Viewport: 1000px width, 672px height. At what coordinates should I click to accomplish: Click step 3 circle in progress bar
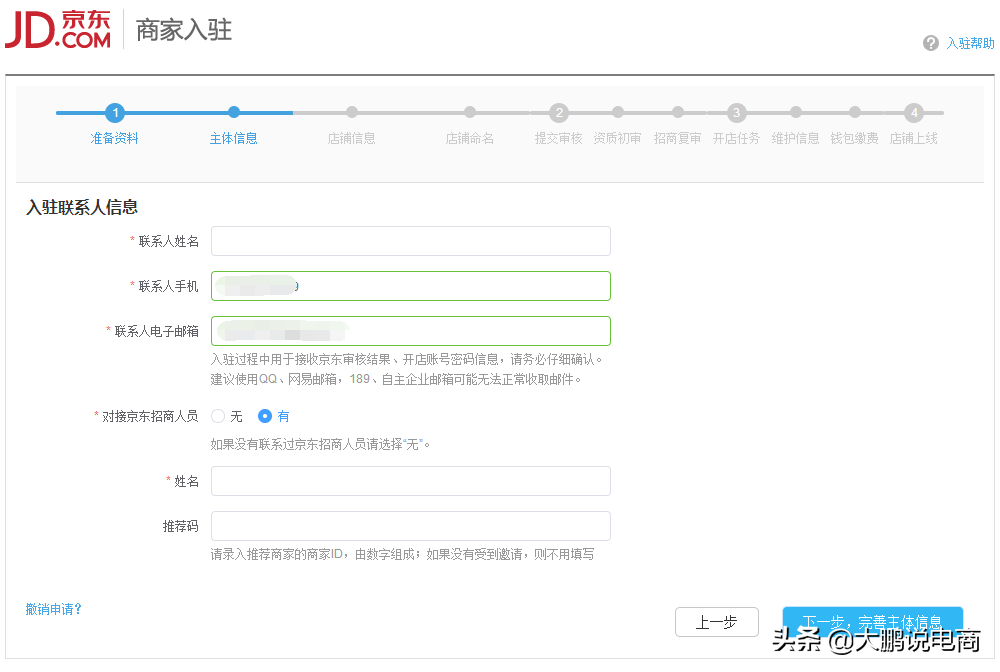pos(736,113)
